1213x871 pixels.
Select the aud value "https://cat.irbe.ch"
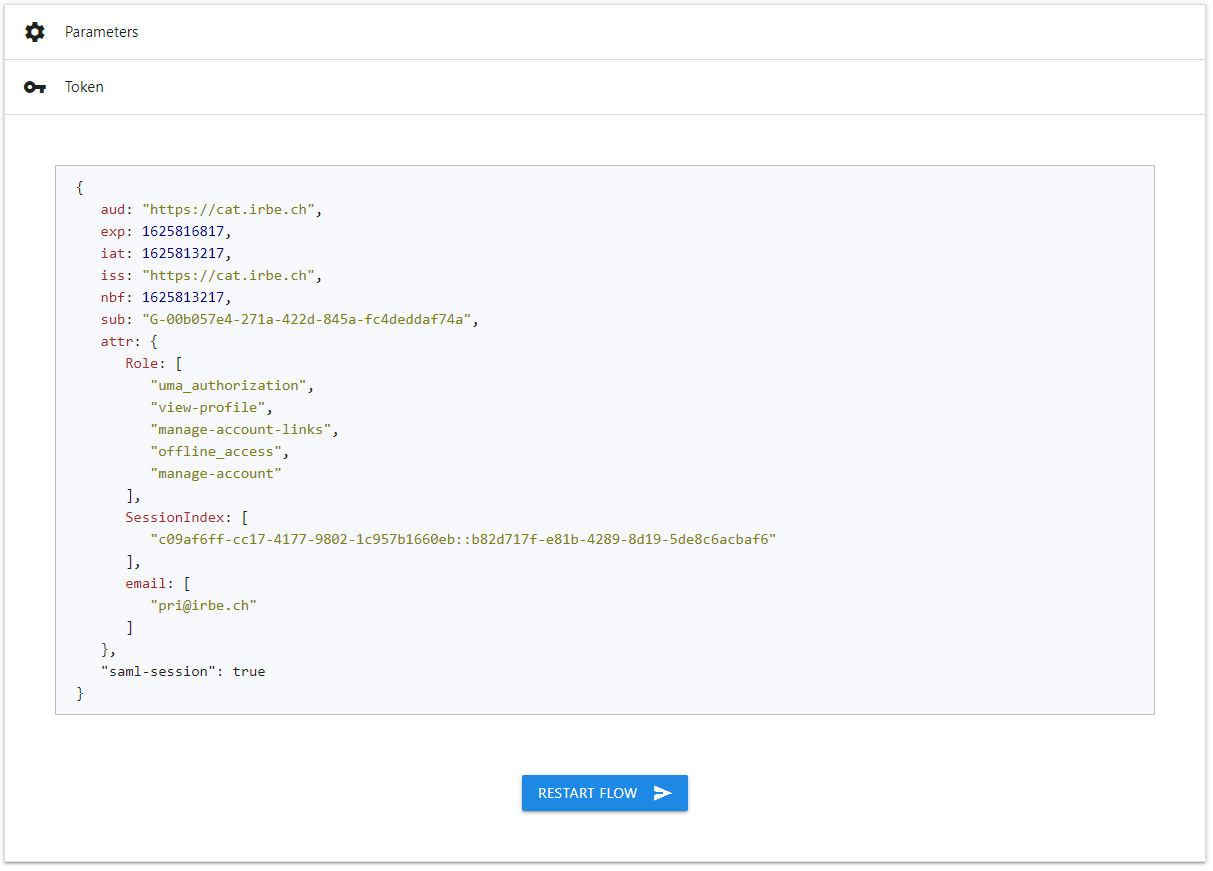click(x=229, y=210)
